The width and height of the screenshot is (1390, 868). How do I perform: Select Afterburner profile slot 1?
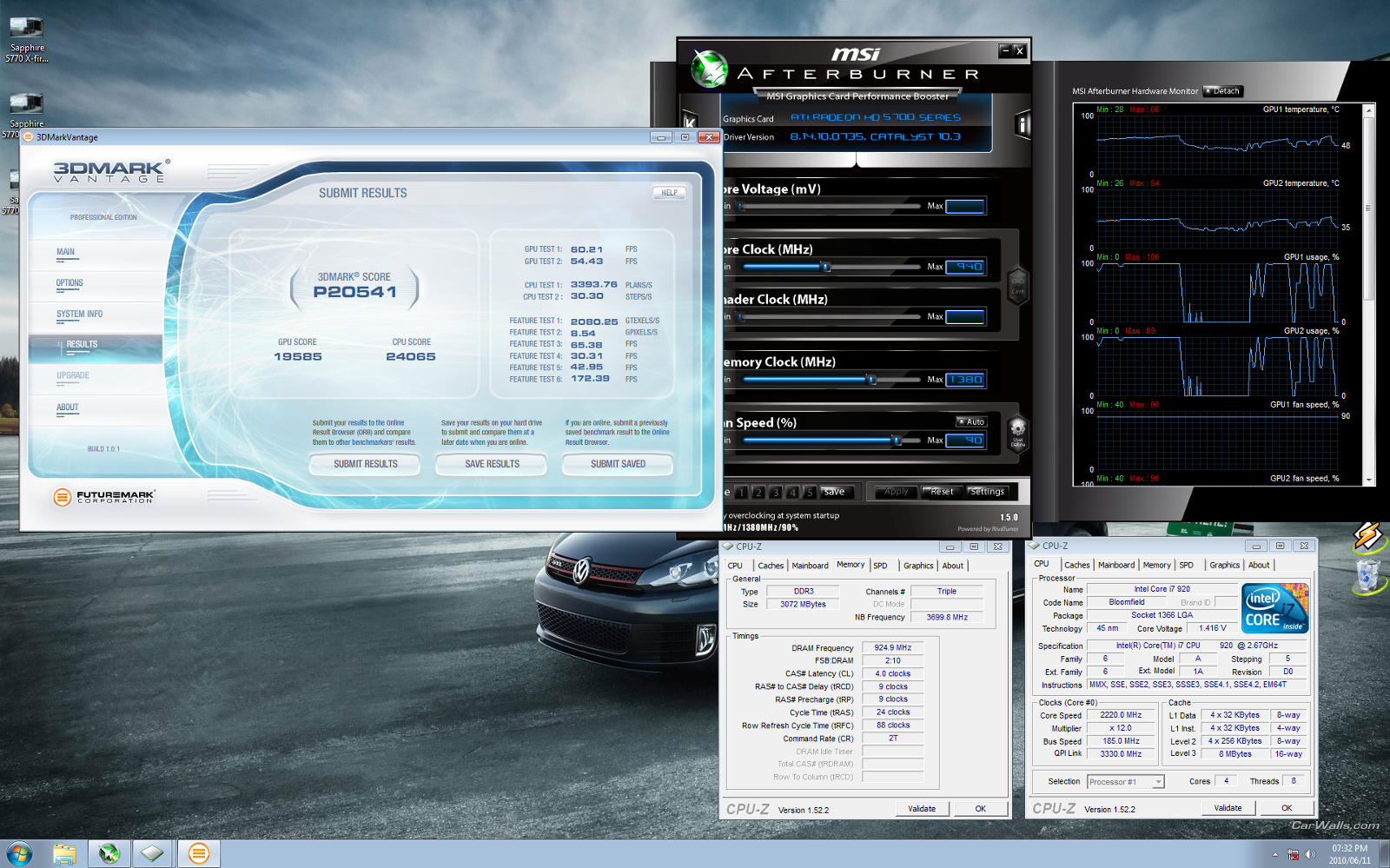pyautogui.click(x=741, y=492)
